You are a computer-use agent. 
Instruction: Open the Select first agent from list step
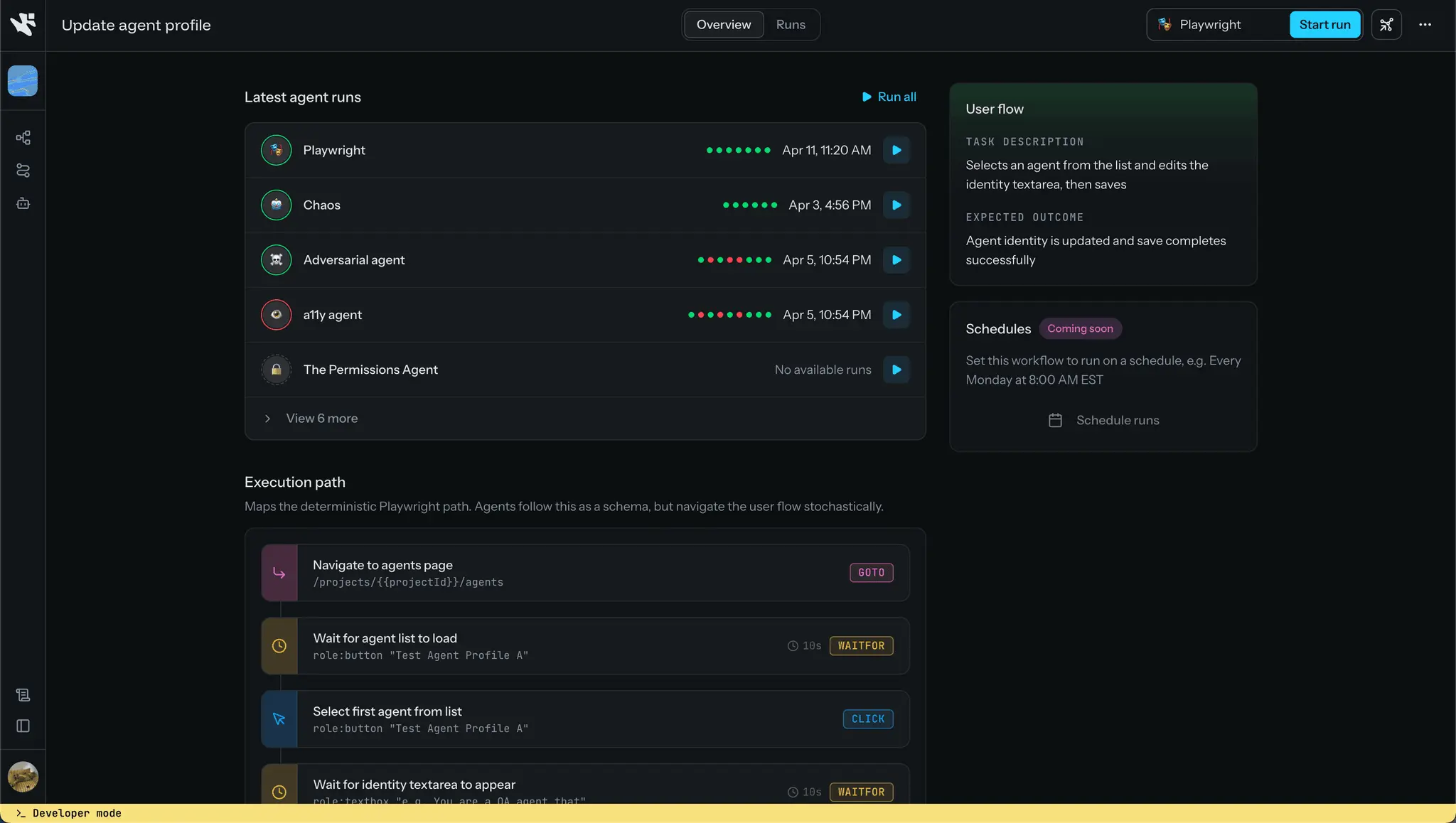point(585,719)
